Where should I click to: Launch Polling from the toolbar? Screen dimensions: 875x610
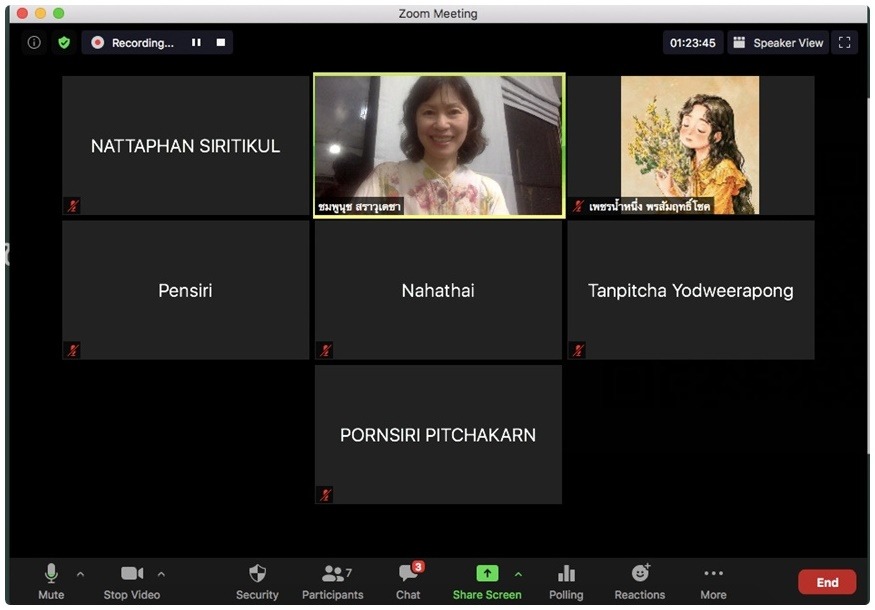click(x=566, y=581)
